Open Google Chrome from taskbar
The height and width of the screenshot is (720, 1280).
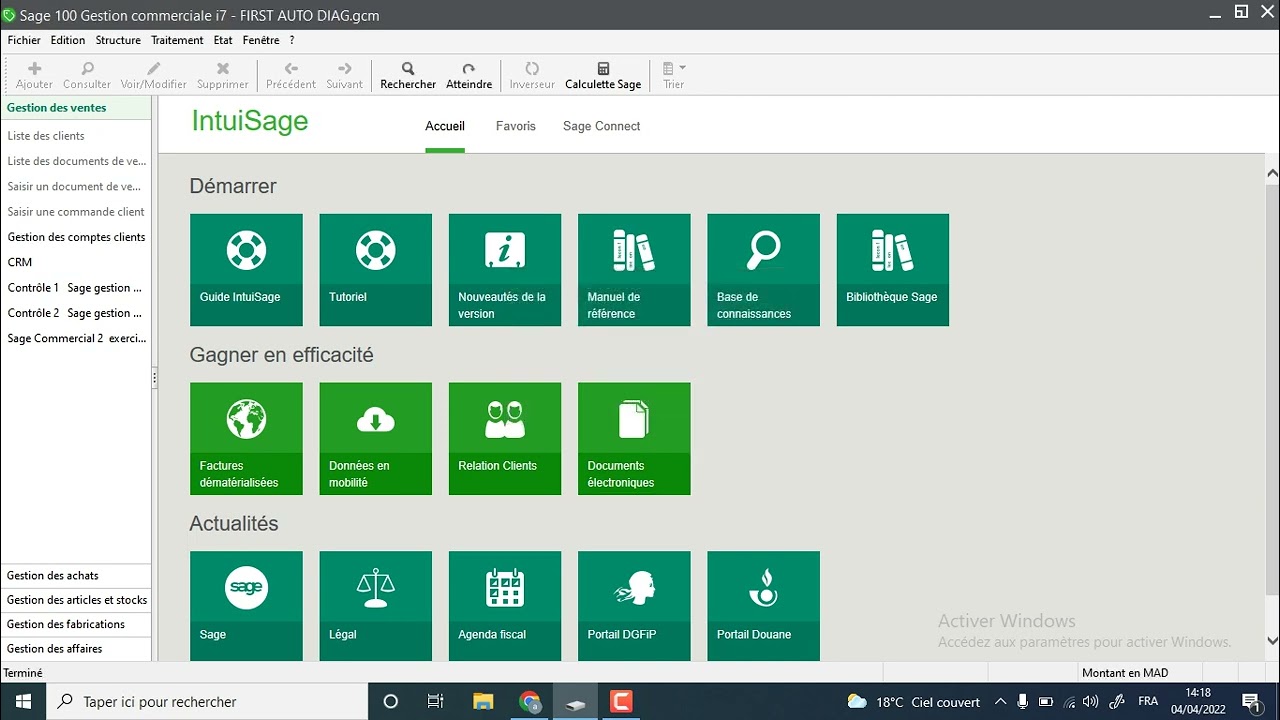point(530,702)
